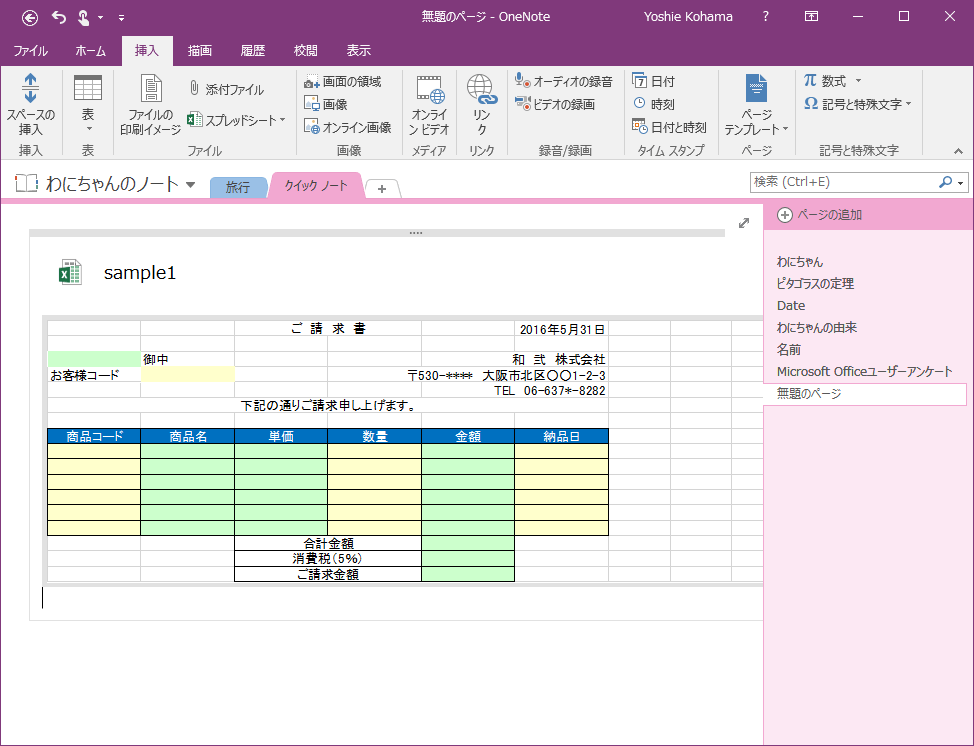
Task: Open the ファイル tab
Action: (x=30, y=51)
